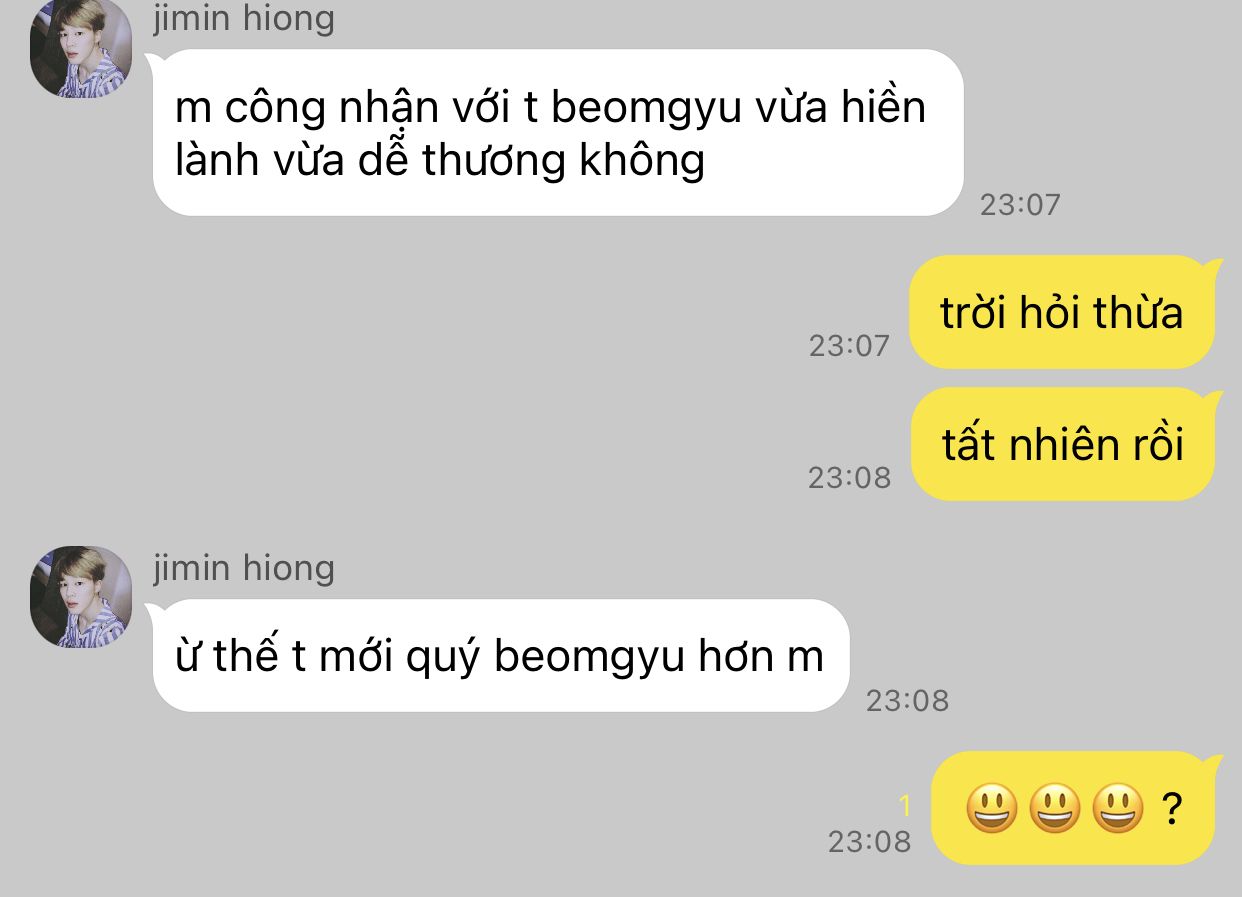Select the yellow "trời hỏi thừa" bubble
This screenshot has width=1242, height=897.
tap(1062, 312)
